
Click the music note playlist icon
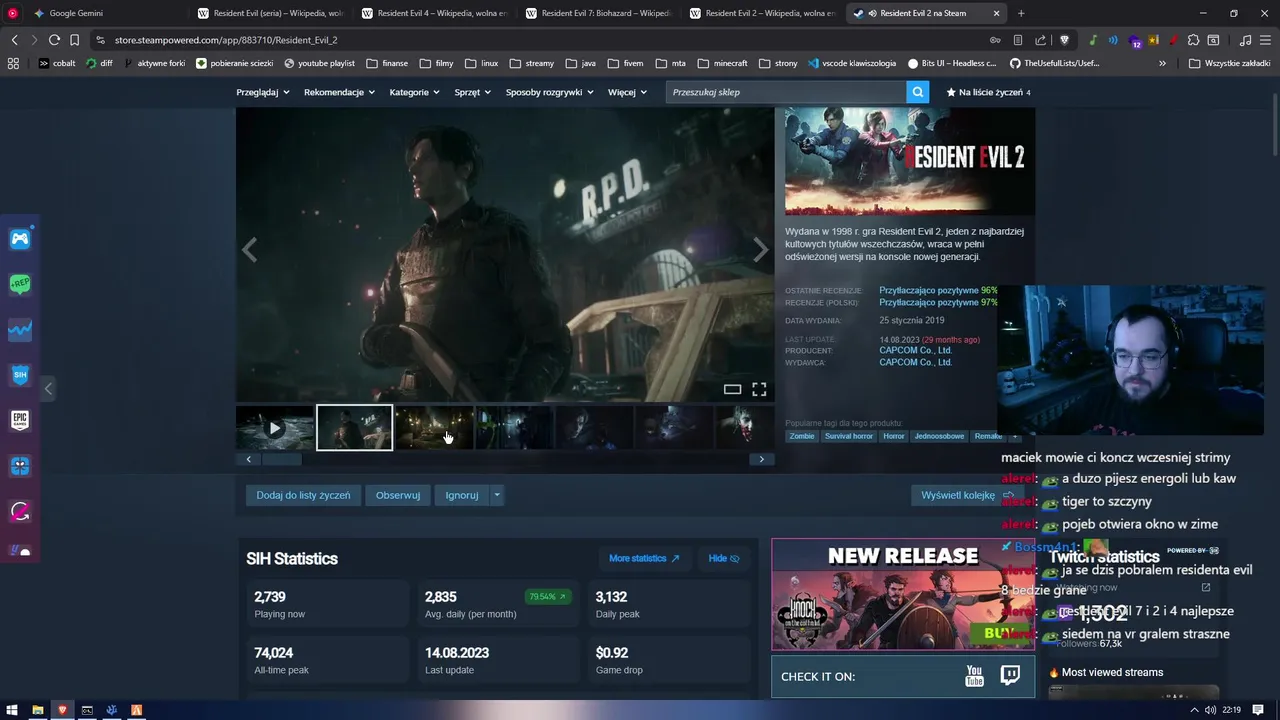click(x=1245, y=40)
